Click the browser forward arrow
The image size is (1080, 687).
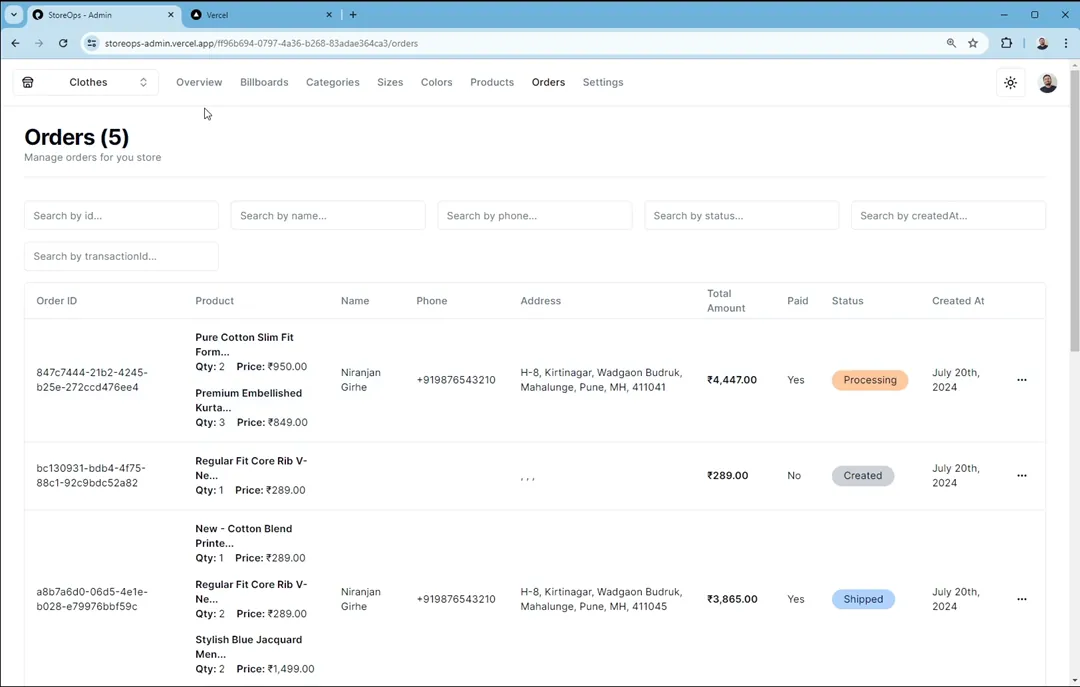[39, 43]
